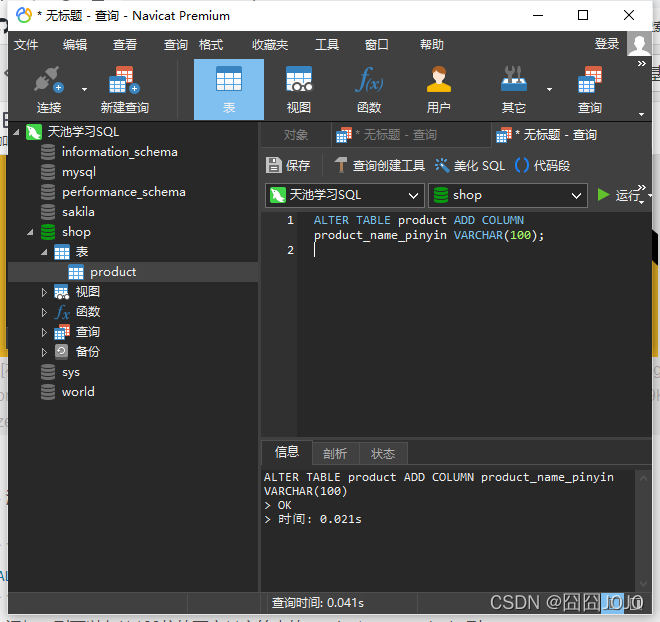Open the 格式 menu
660x622 pixels.
[x=211, y=44]
